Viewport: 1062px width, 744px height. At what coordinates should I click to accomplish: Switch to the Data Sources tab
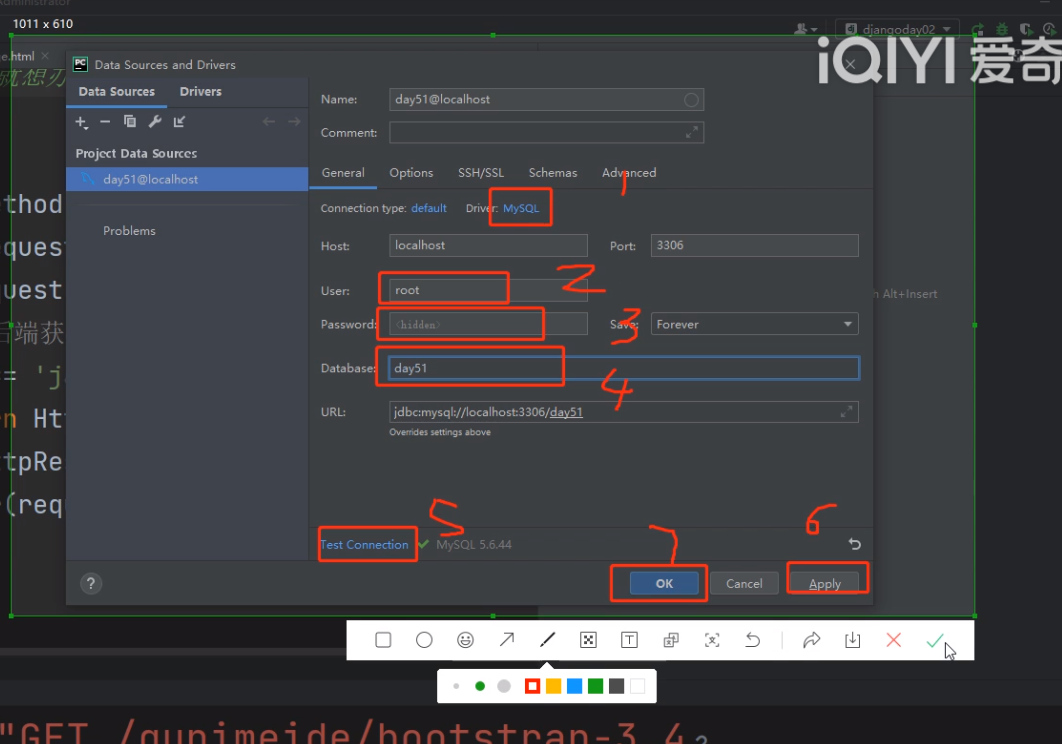116,91
